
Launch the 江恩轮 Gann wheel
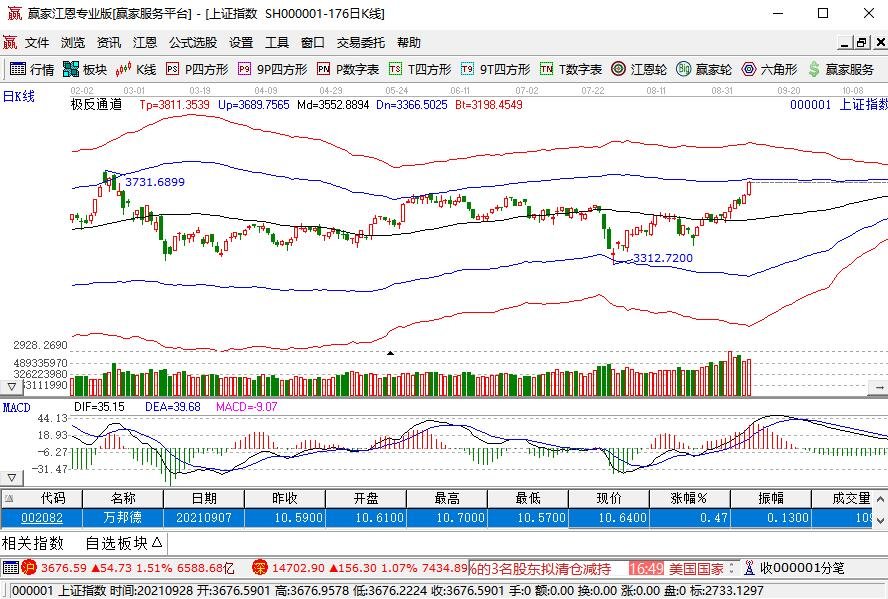tap(639, 70)
